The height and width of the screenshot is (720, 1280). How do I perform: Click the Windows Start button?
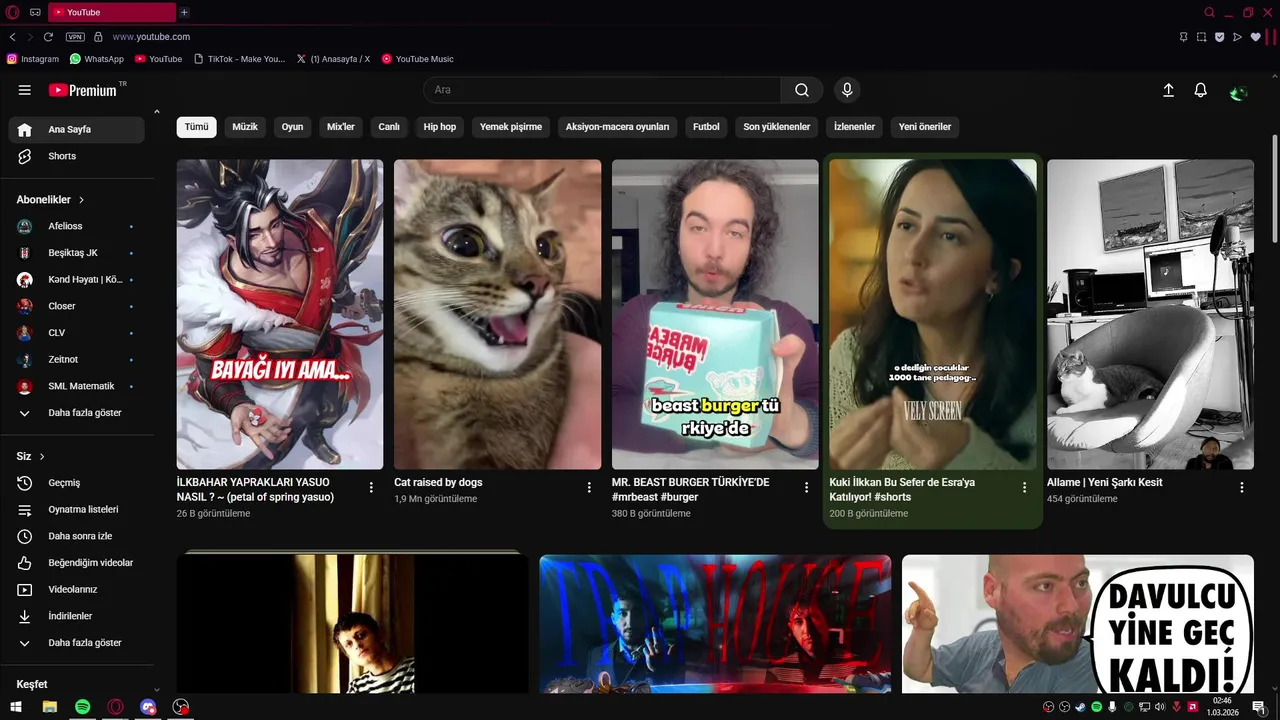click(16, 707)
